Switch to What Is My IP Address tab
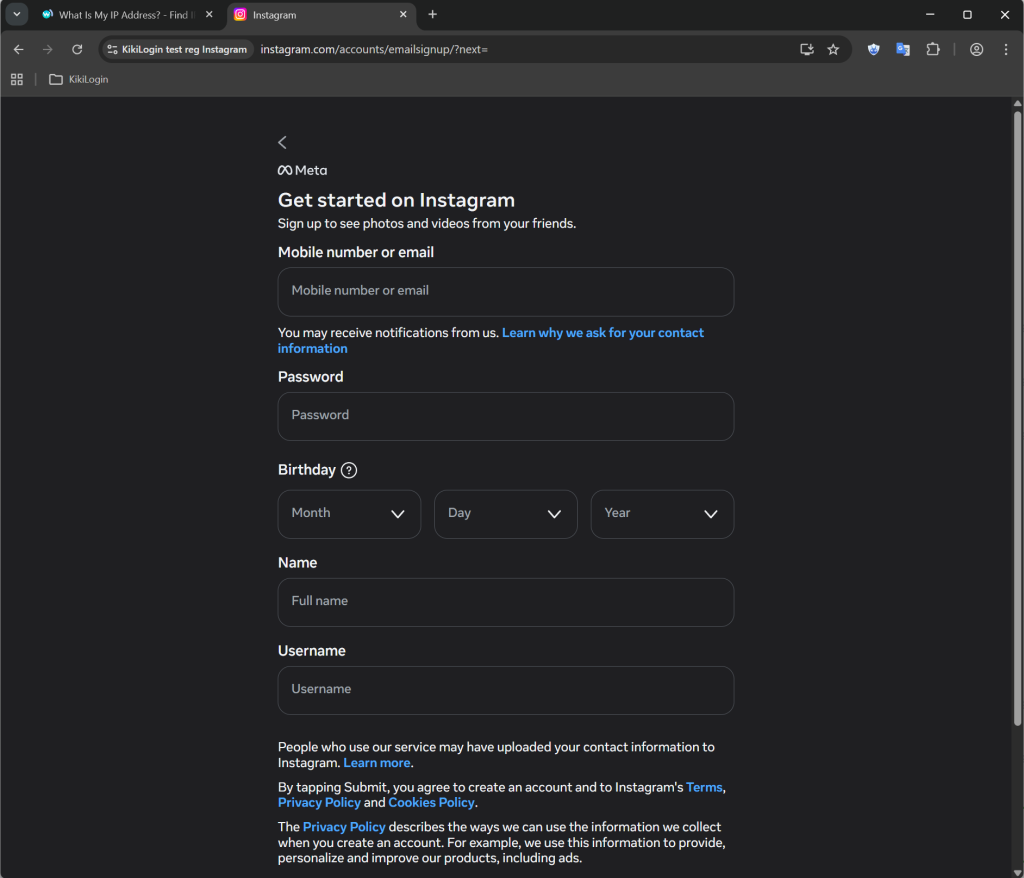1024x878 pixels. click(x=127, y=15)
